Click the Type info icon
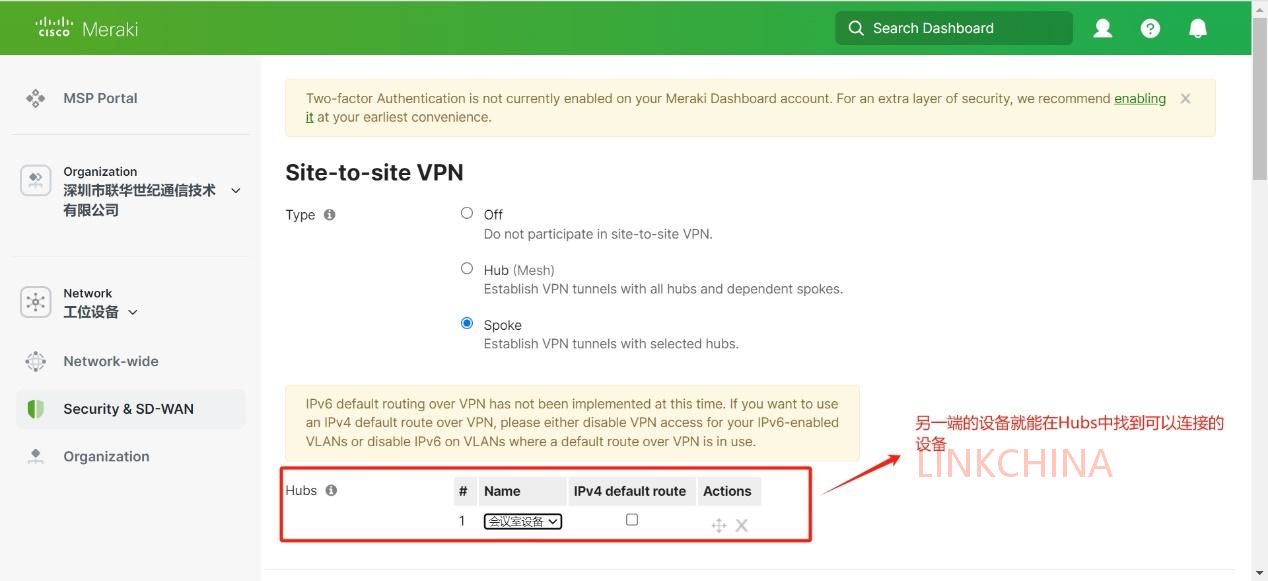 pos(330,215)
